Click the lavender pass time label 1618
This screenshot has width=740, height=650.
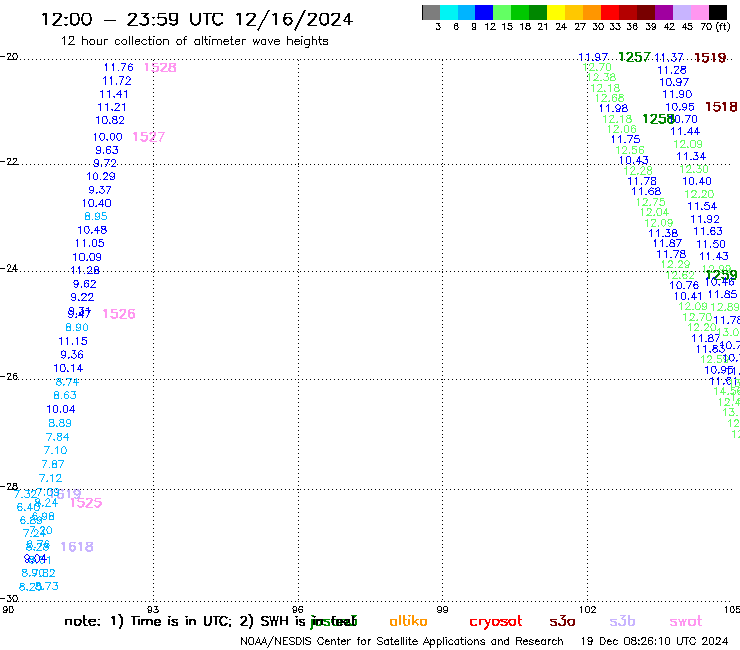pyautogui.click(x=77, y=547)
